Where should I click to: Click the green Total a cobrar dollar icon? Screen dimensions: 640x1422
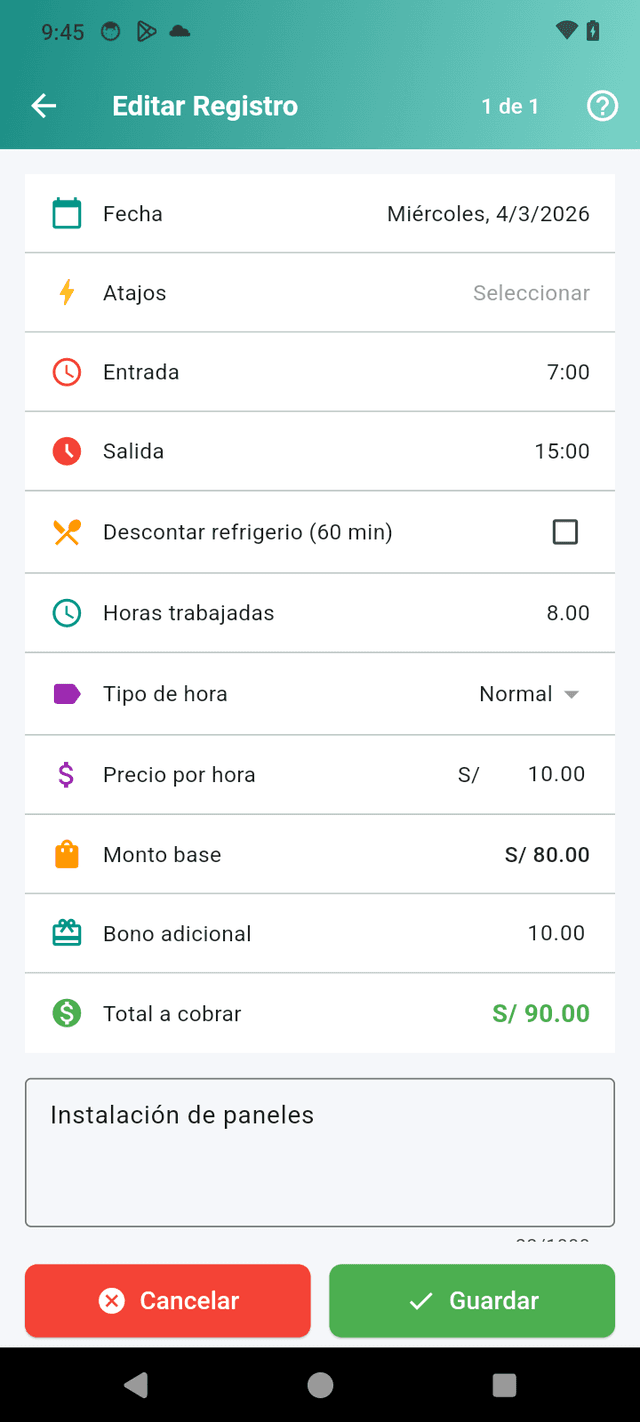(66, 1013)
